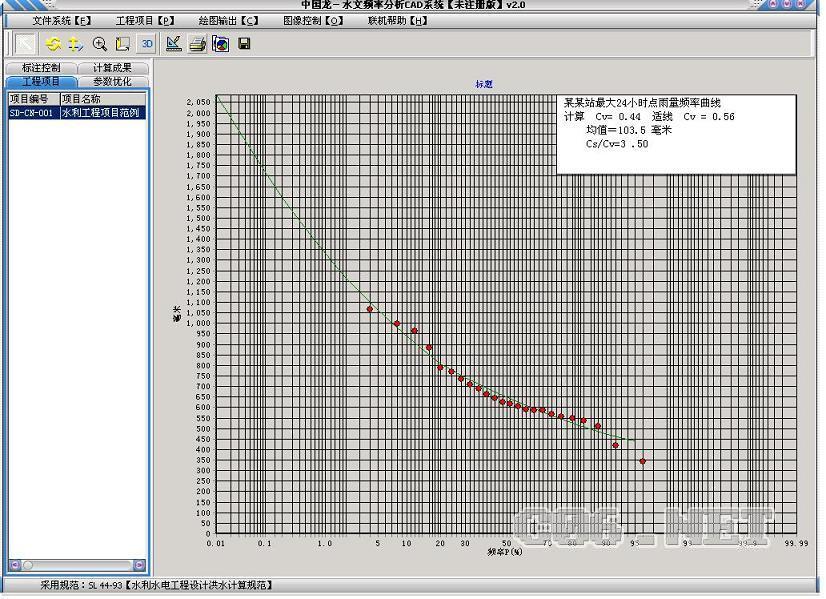Open the 图像控制【O】 menu
Image resolution: width=826 pixels, height=599 pixels.
[313, 21]
